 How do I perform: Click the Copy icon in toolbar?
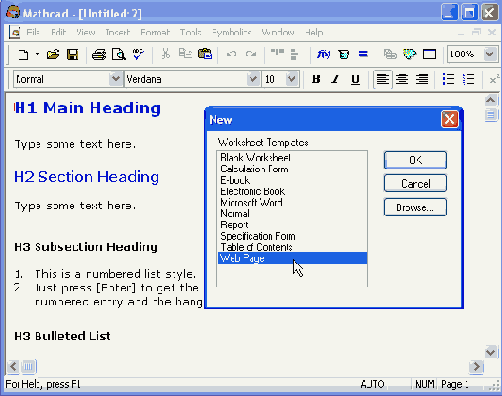(185, 54)
